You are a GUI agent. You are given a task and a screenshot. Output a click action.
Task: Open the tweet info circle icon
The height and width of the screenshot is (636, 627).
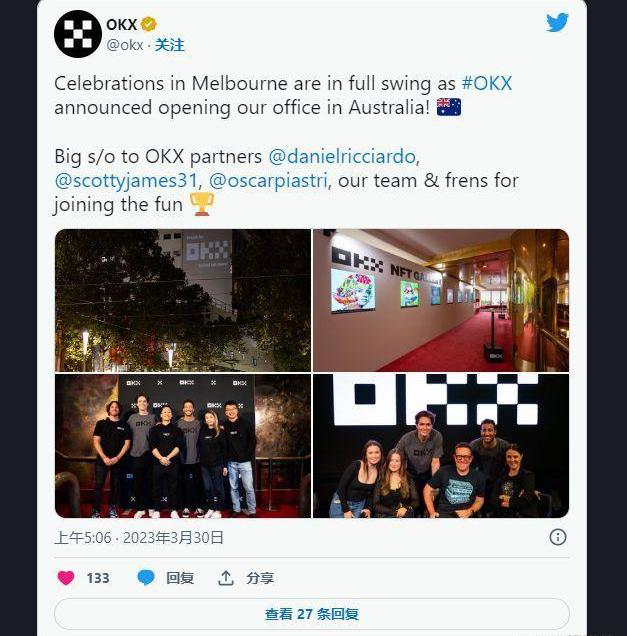pos(558,537)
